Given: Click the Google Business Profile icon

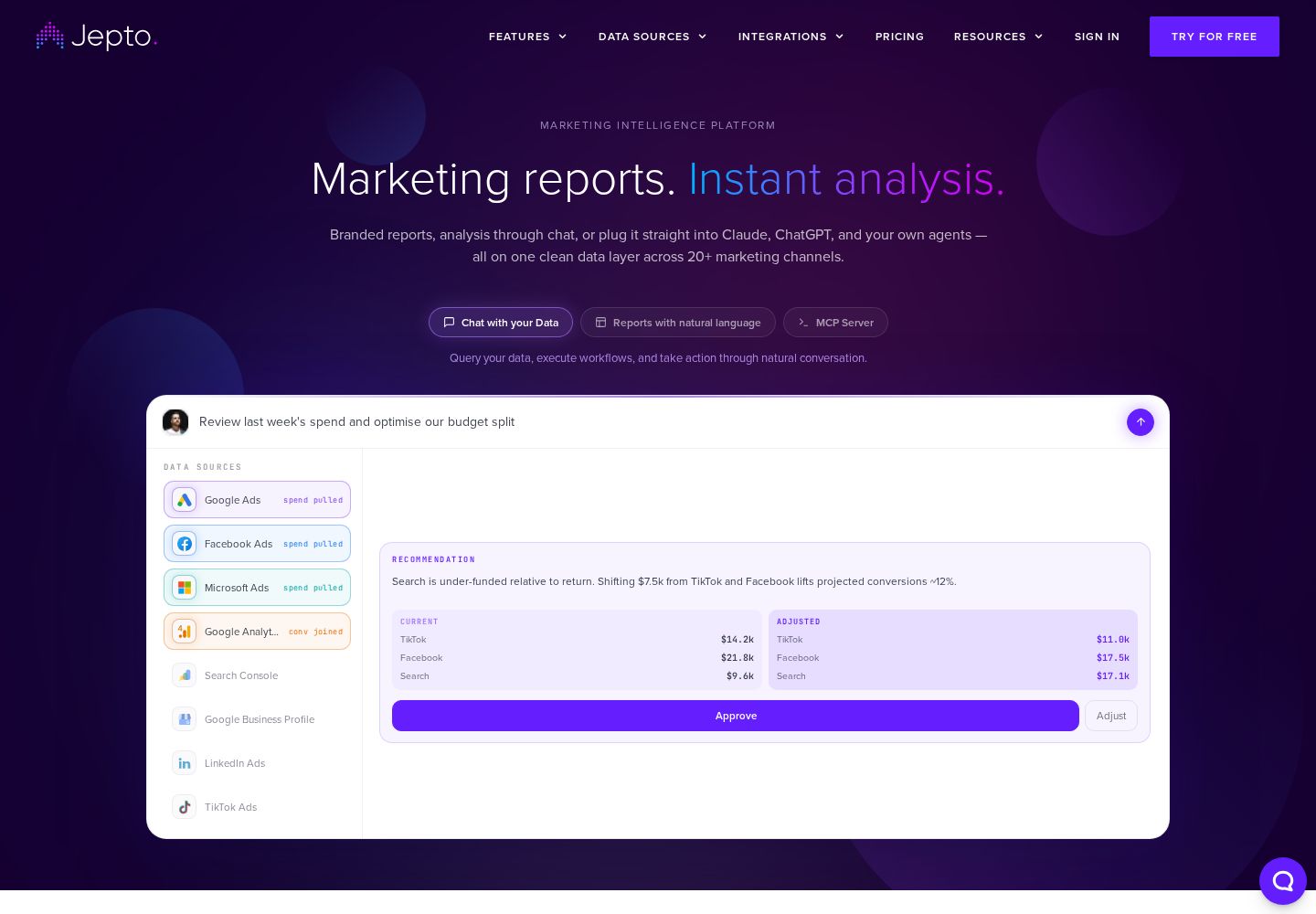Looking at the screenshot, I should pyautogui.click(x=185, y=719).
